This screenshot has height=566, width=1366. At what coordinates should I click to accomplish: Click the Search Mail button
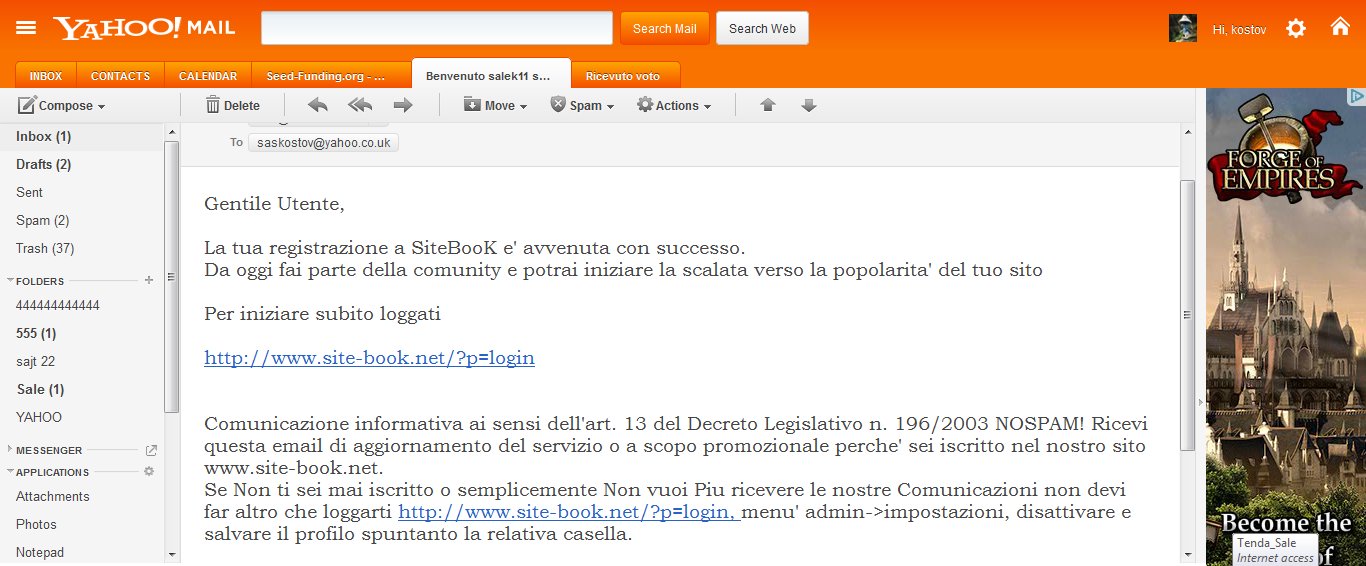pos(665,28)
